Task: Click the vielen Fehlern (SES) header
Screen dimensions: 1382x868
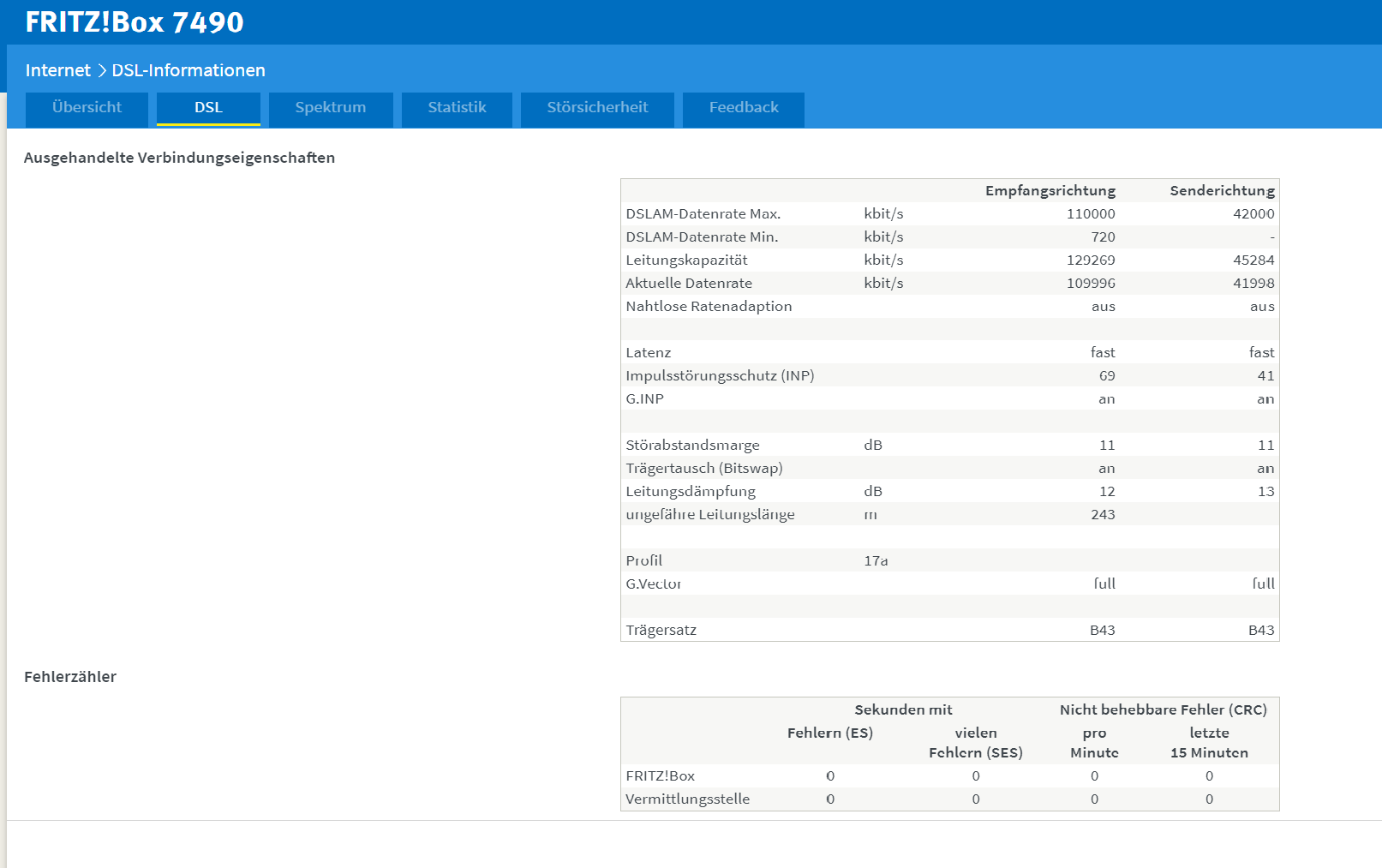Action: tap(976, 743)
